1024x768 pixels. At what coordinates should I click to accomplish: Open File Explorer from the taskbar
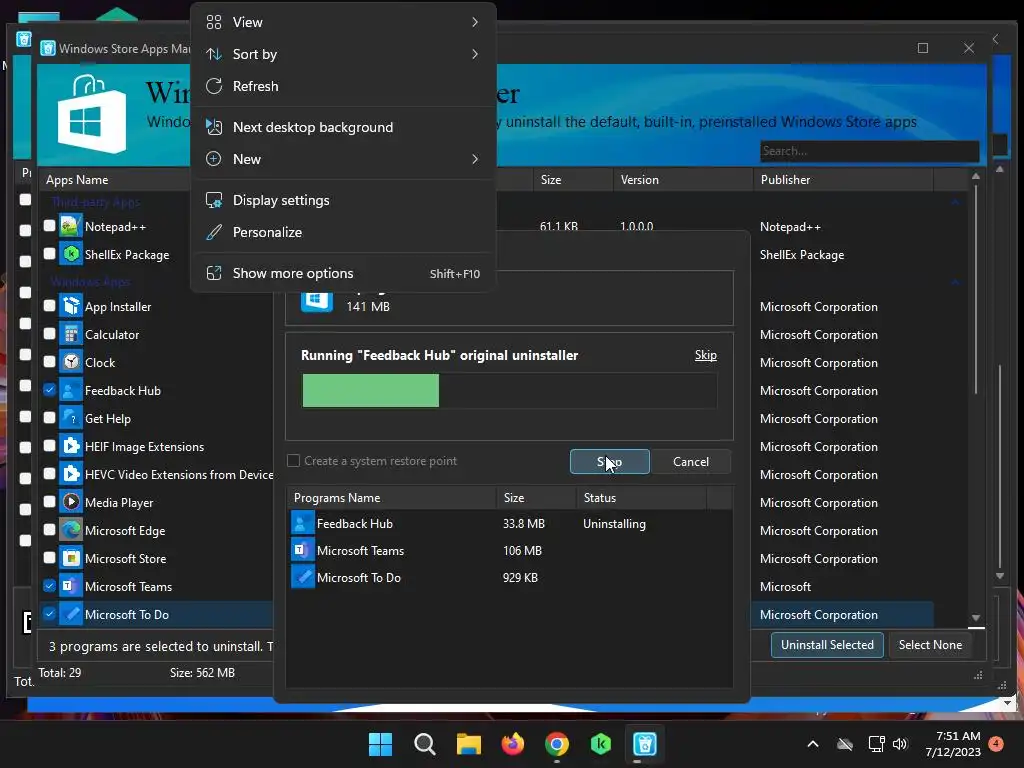coord(468,744)
